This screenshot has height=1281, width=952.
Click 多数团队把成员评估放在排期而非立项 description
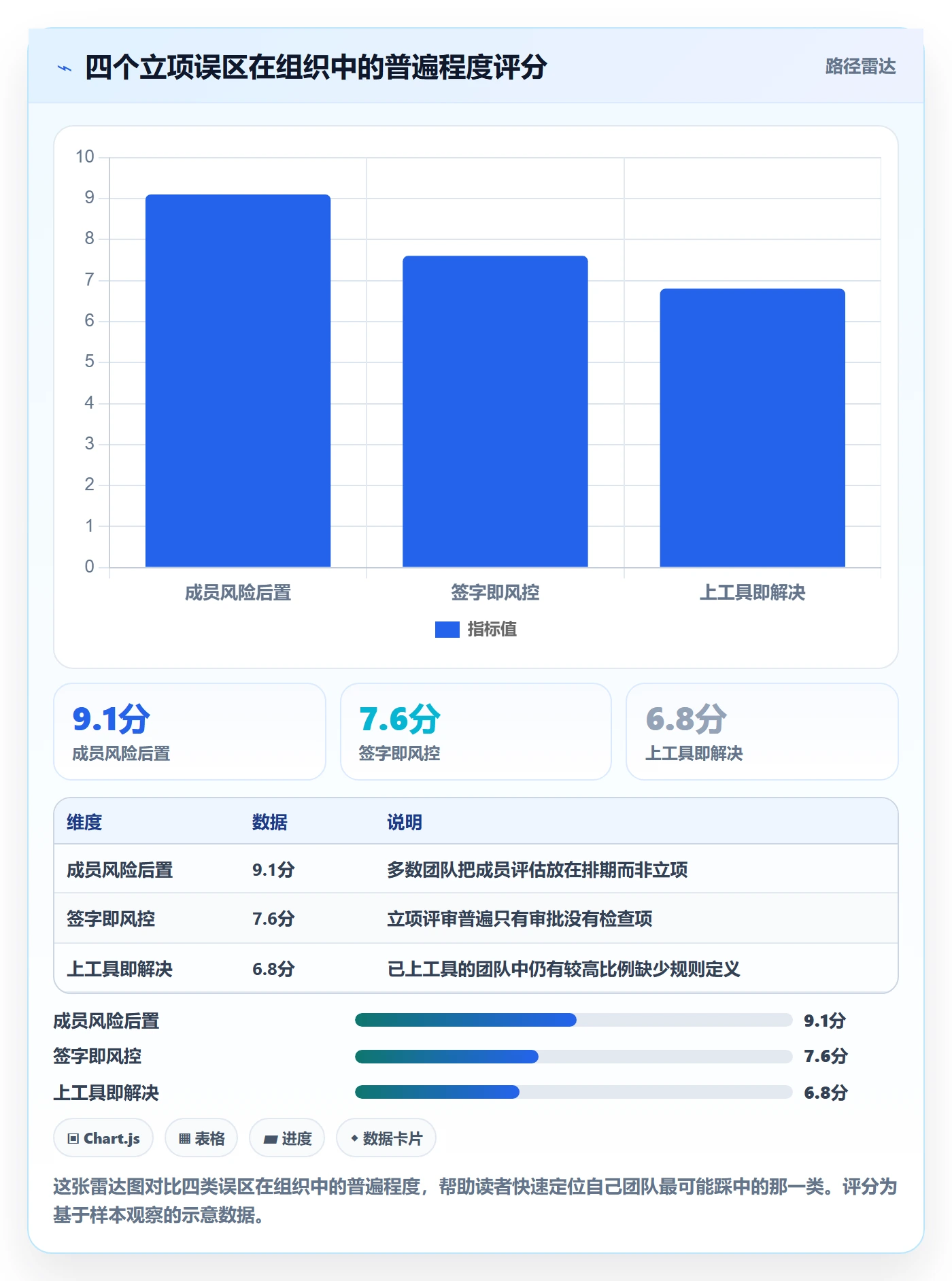pos(537,870)
